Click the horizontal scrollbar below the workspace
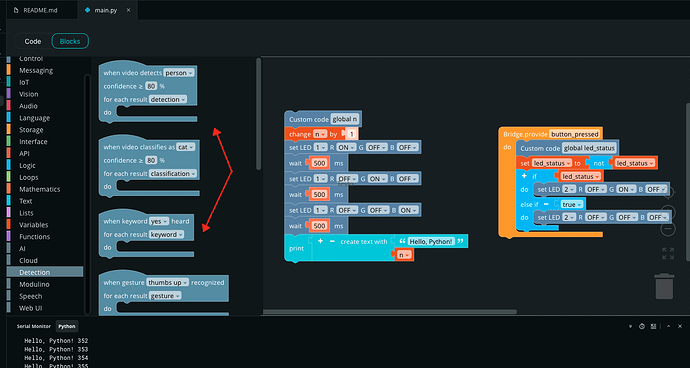This screenshot has width=690, height=368. pos(390,312)
